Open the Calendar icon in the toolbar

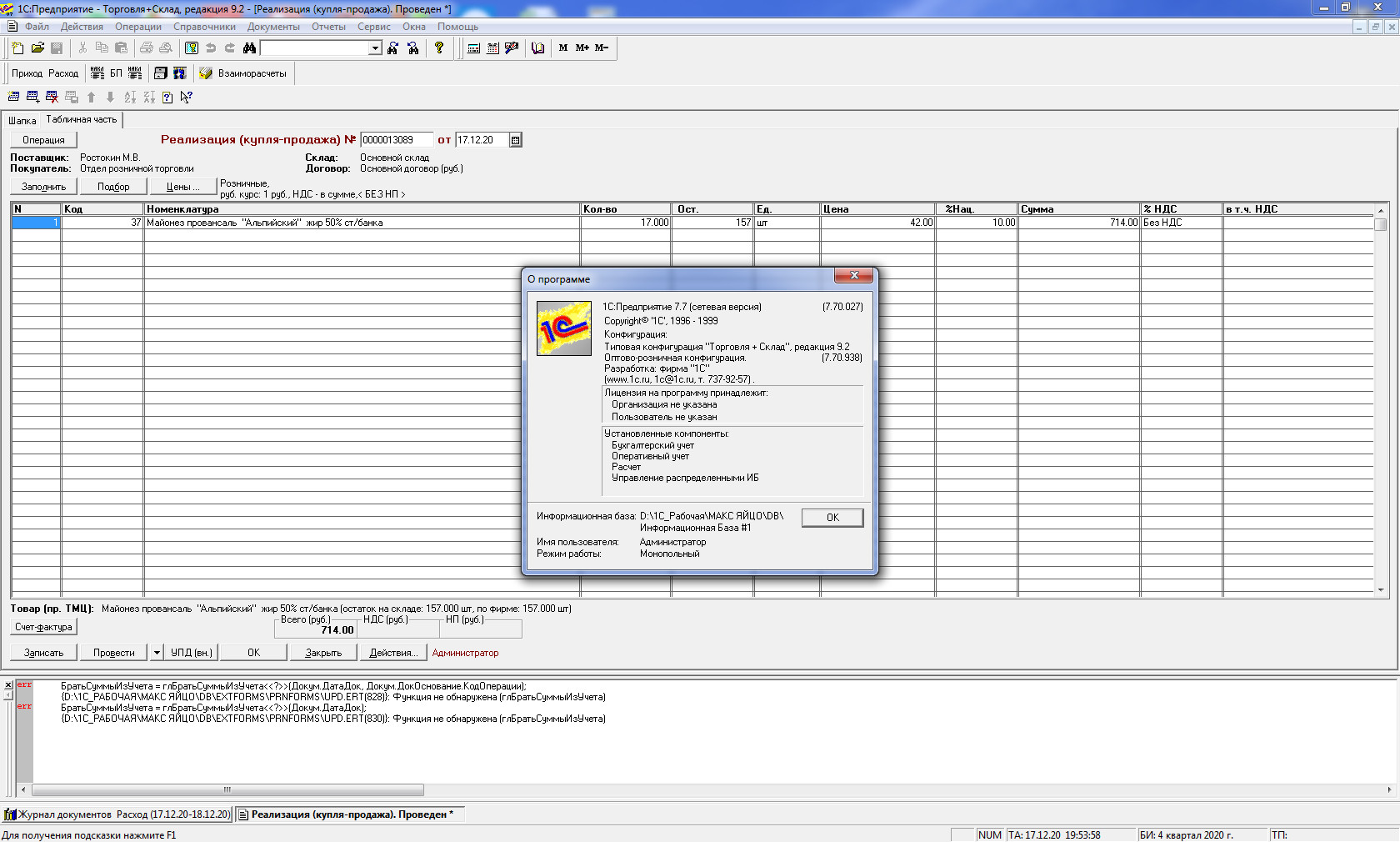click(x=492, y=48)
